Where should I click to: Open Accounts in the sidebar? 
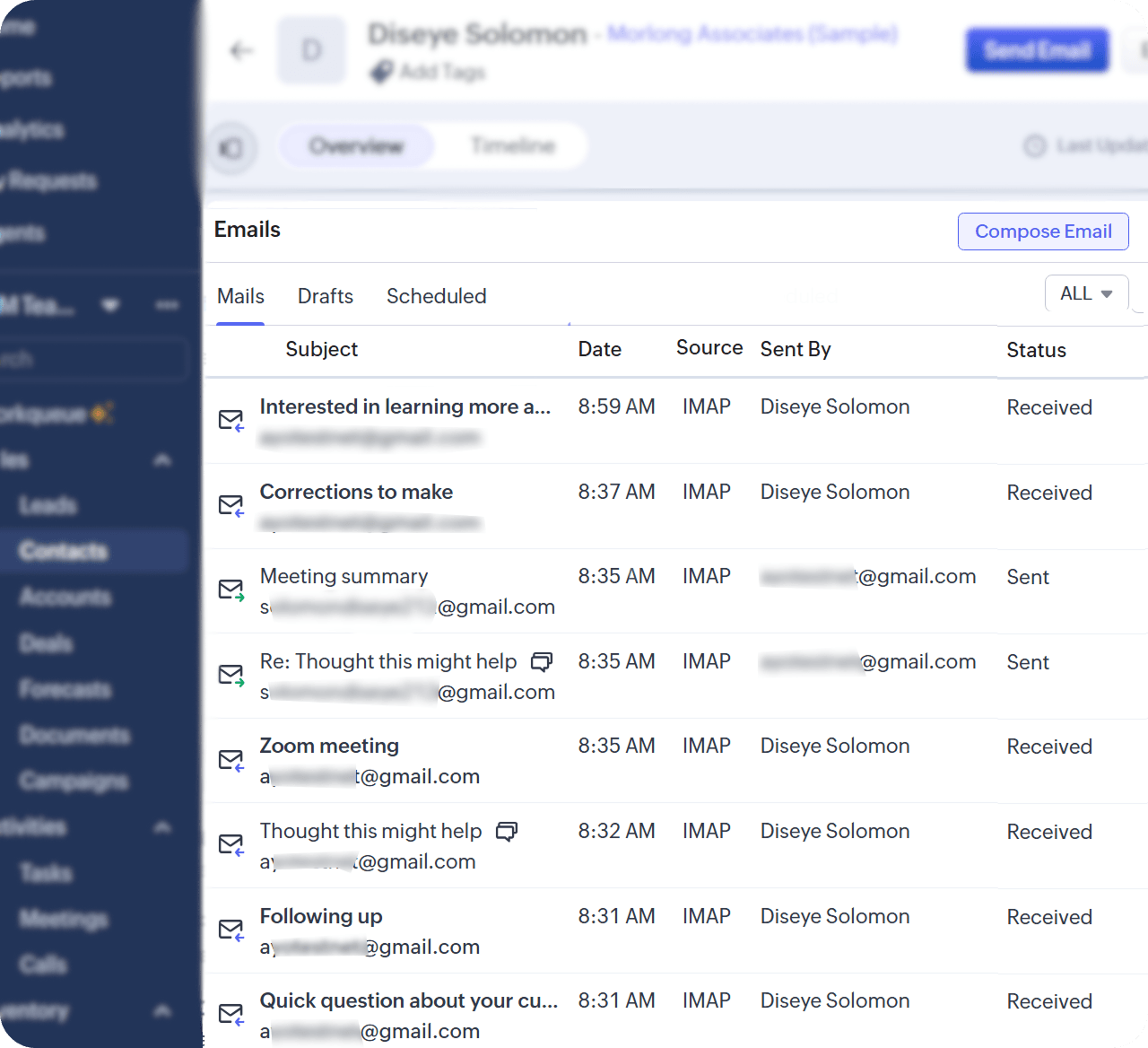click(65, 597)
